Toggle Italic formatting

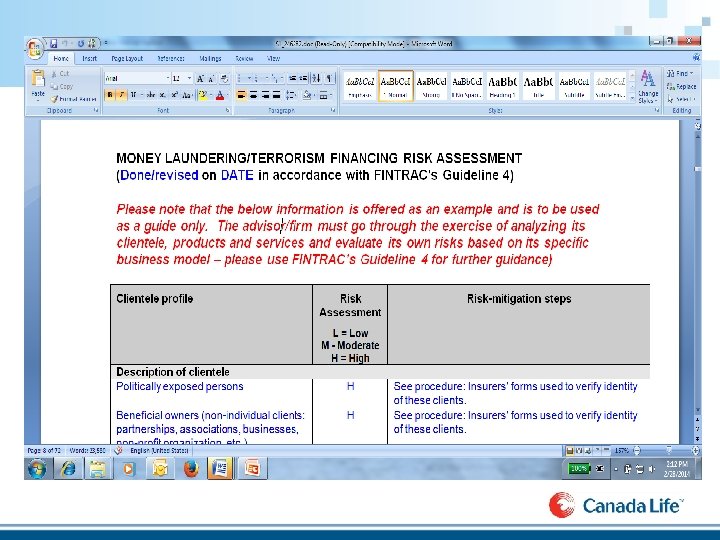[121, 95]
